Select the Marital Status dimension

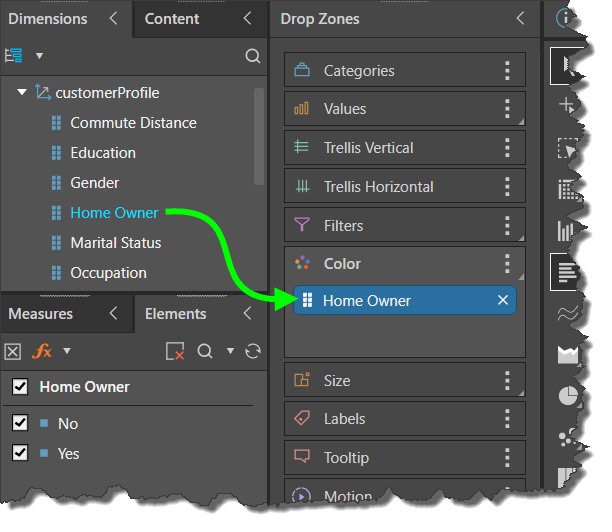[x=115, y=243]
